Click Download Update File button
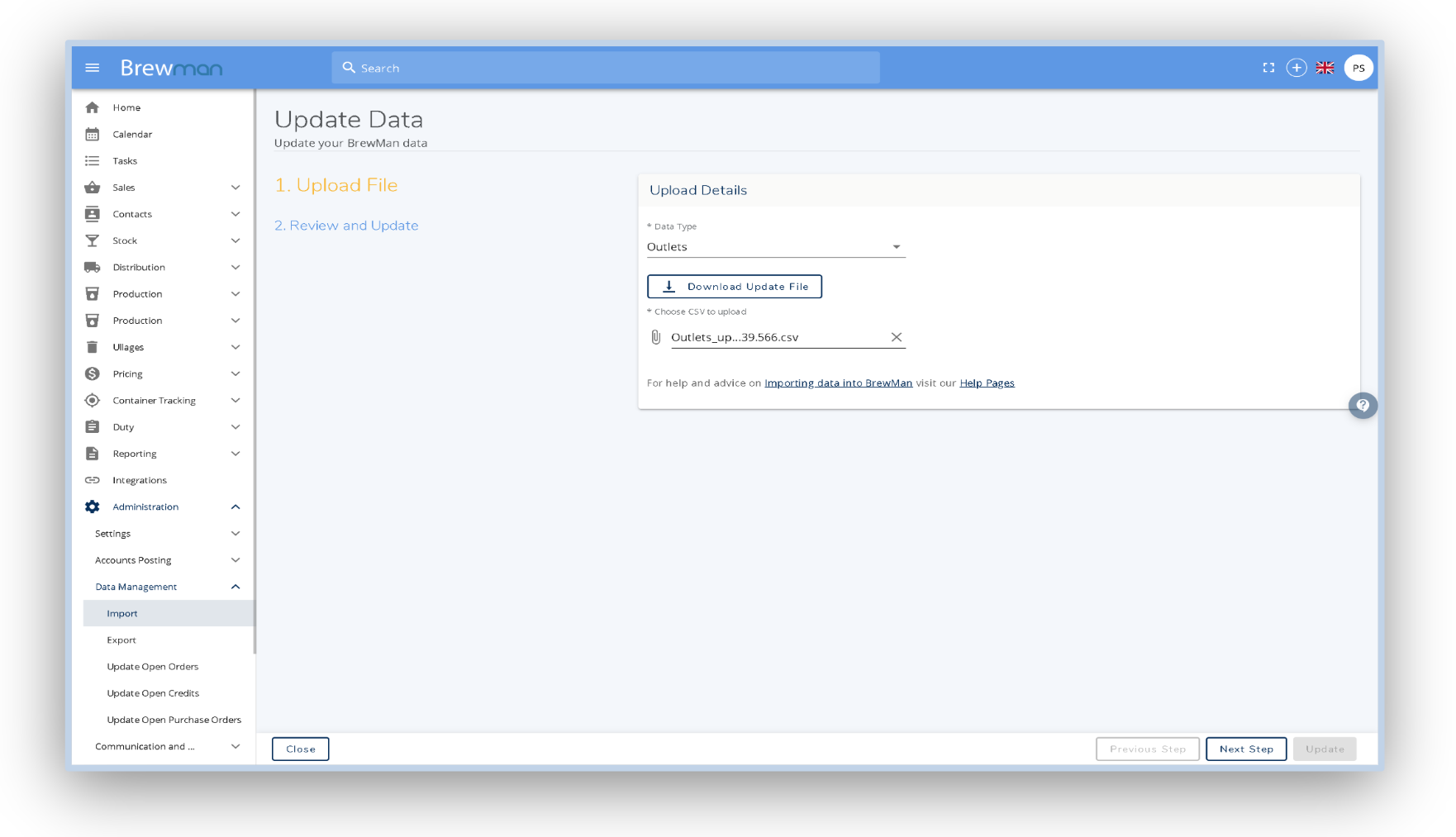 (x=734, y=287)
